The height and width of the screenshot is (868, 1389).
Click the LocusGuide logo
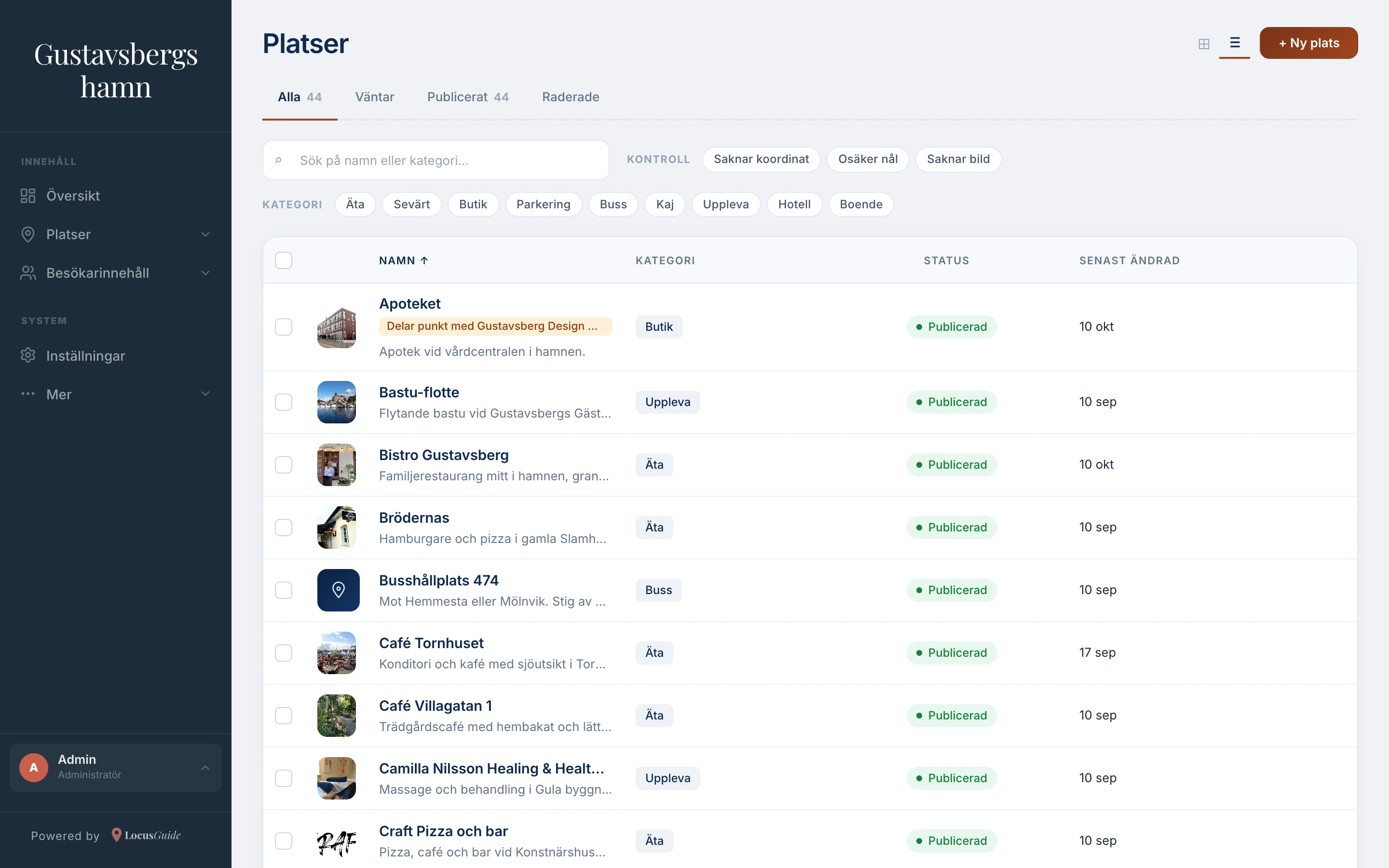146,835
